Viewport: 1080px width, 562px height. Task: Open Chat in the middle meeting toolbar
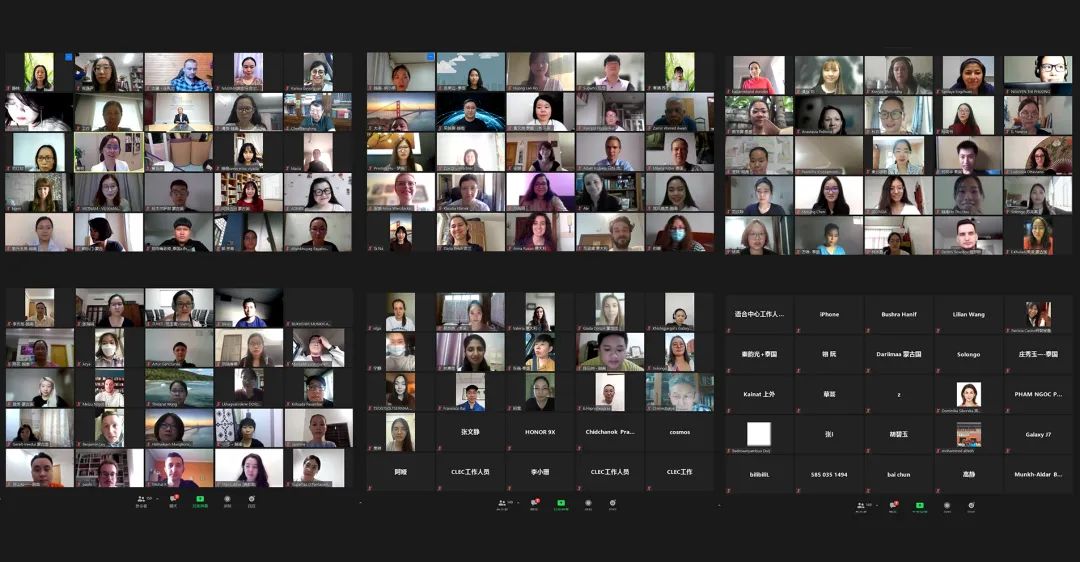tap(534, 504)
